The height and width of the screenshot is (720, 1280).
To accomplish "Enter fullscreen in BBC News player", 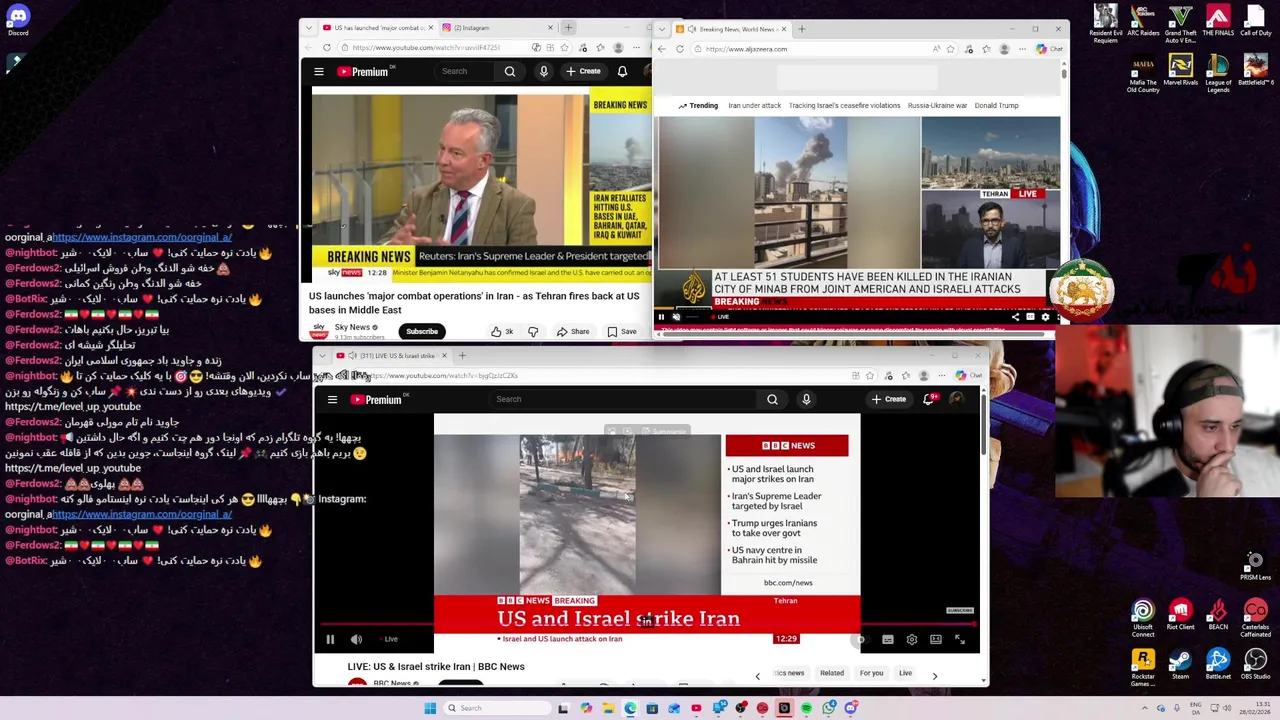I will click(x=959, y=639).
